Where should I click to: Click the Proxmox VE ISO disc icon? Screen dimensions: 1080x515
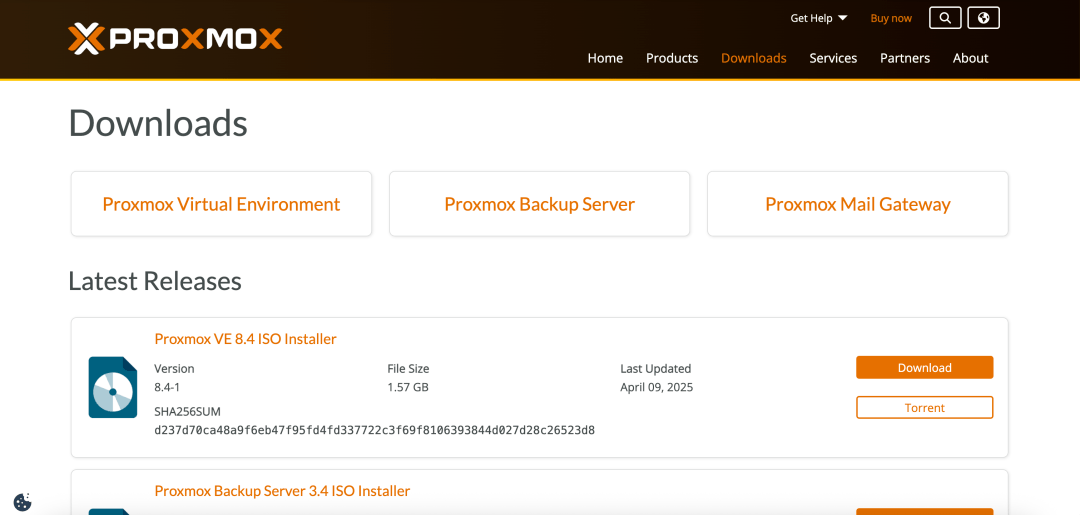[x=113, y=387]
